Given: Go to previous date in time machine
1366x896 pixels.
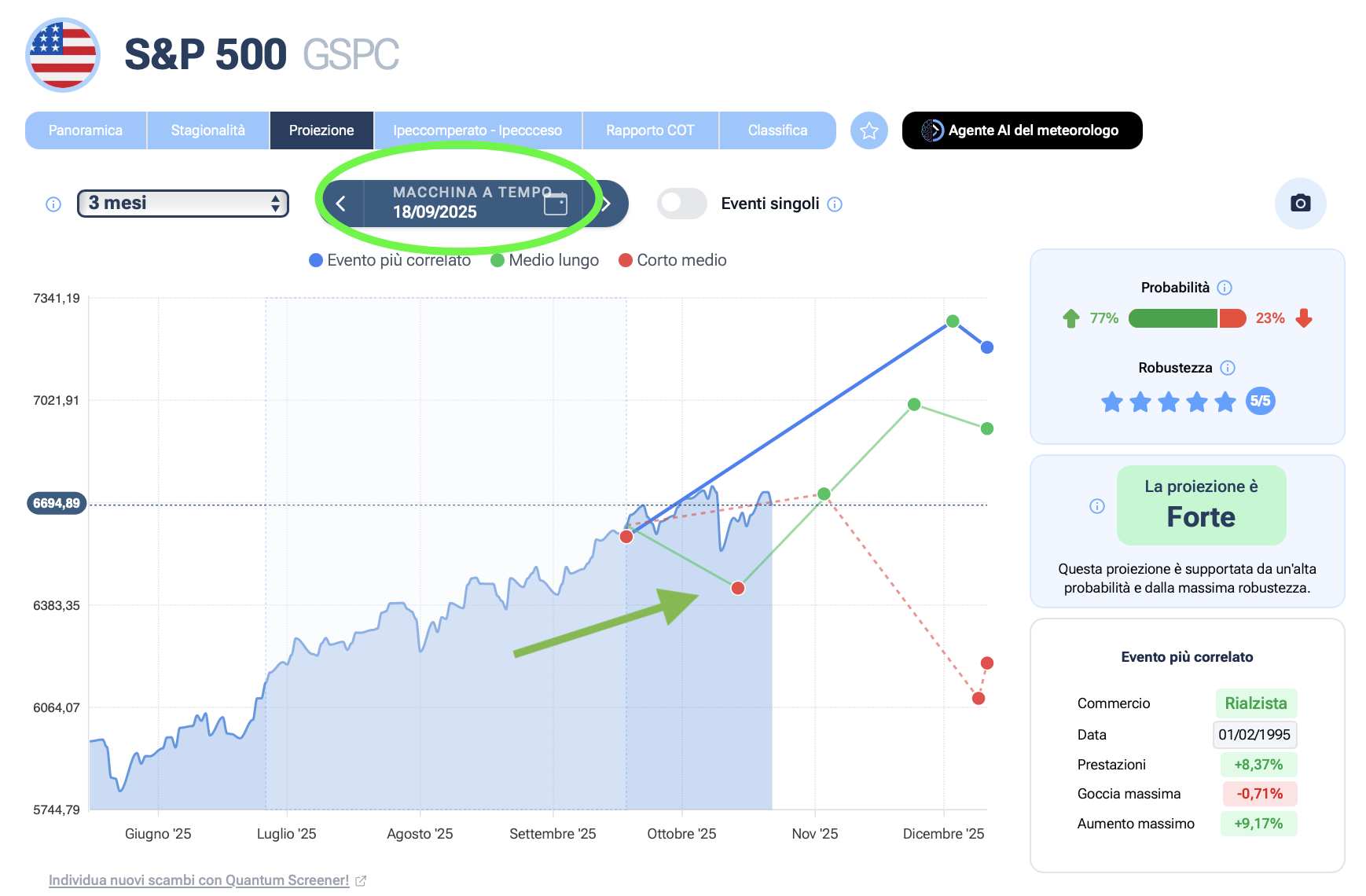Looking at the screenshot, I should (x=341, y=204).
